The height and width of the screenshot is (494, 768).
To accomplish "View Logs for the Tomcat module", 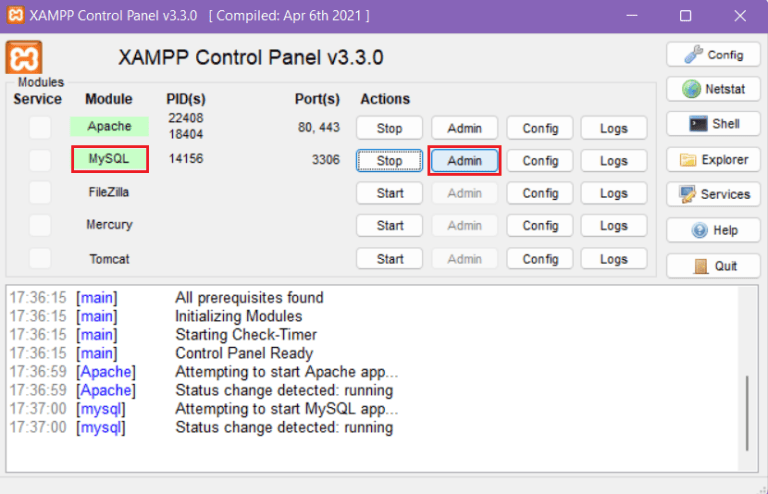I will (x=614, y=259).
